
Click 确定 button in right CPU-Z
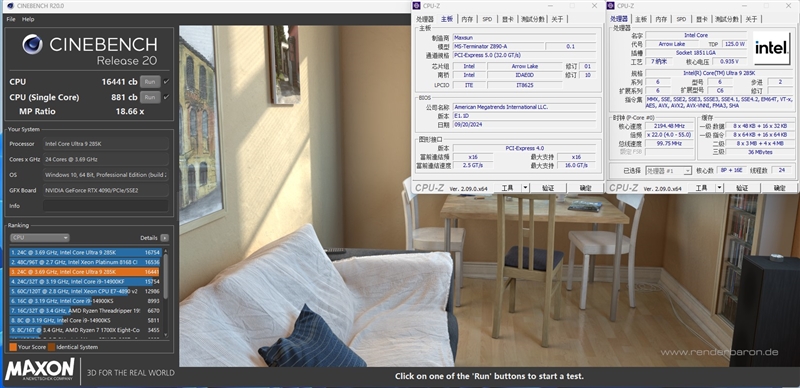(780, 188)
